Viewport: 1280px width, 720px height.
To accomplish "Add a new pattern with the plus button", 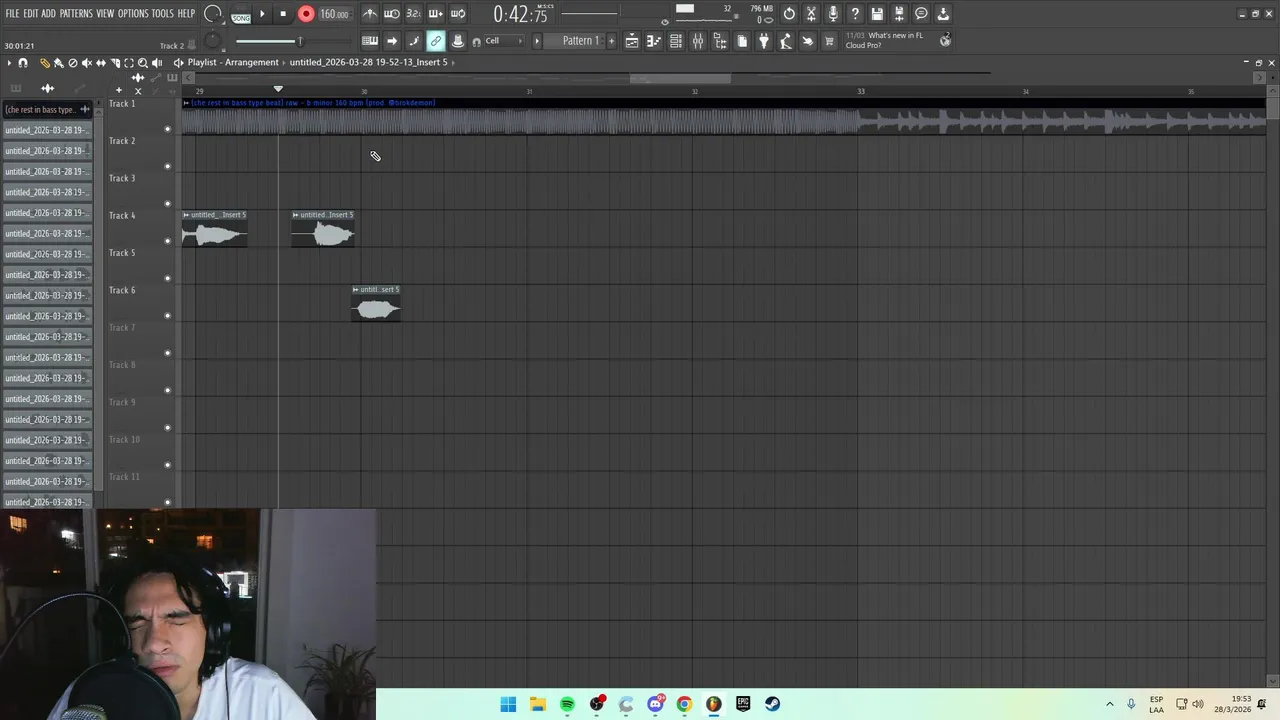I will click(x=612, y=41).
